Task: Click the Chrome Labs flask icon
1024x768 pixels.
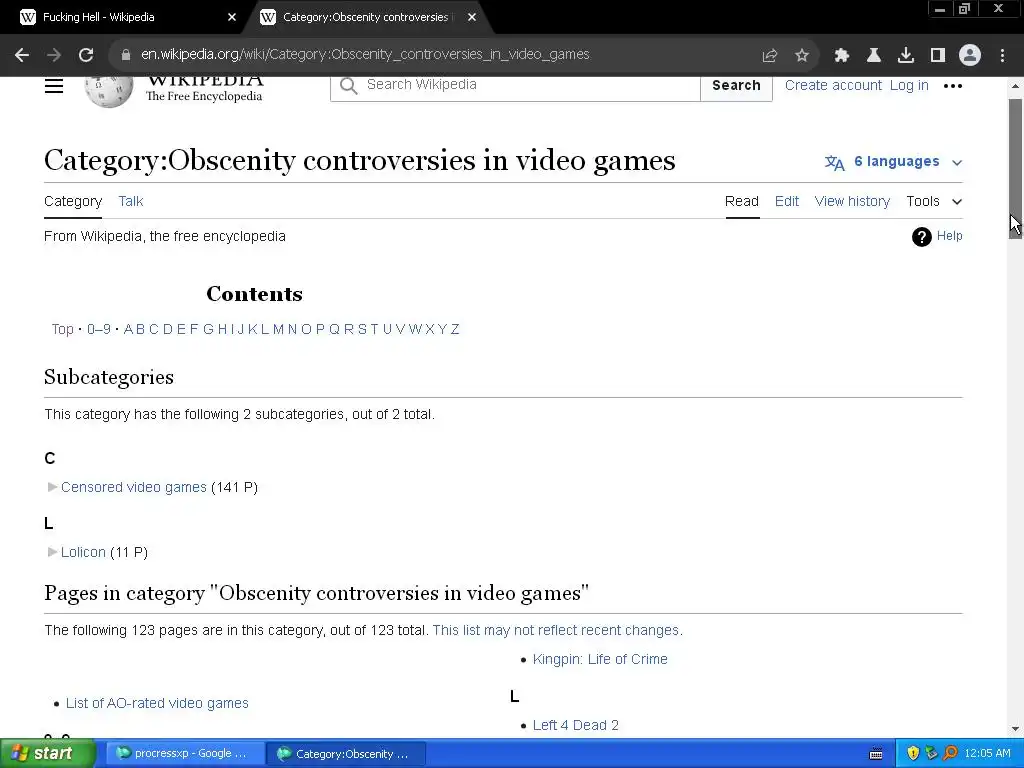Action: (x=873, y=55)
